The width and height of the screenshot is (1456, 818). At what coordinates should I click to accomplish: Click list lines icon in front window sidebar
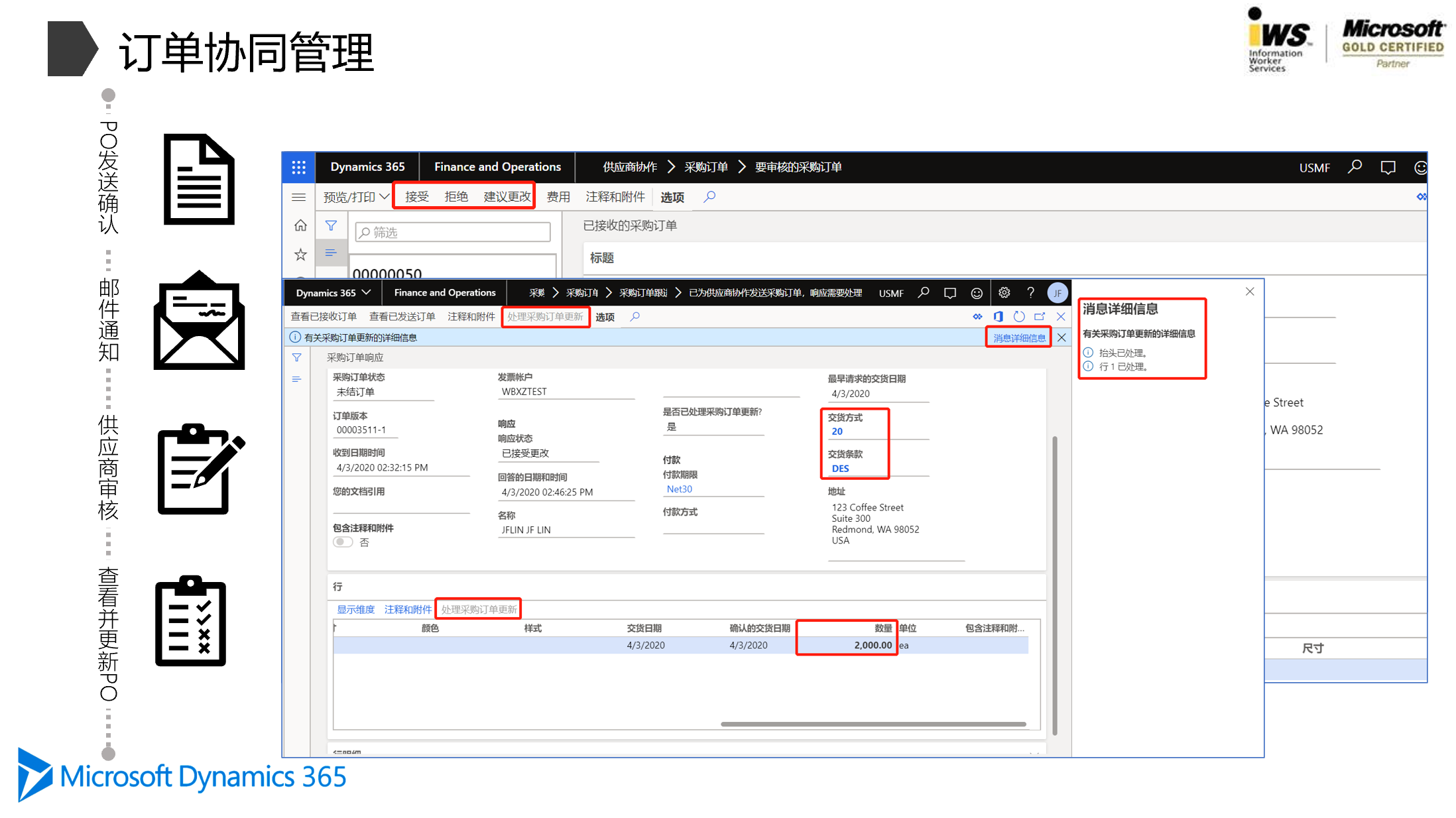[x=297, y=379]
